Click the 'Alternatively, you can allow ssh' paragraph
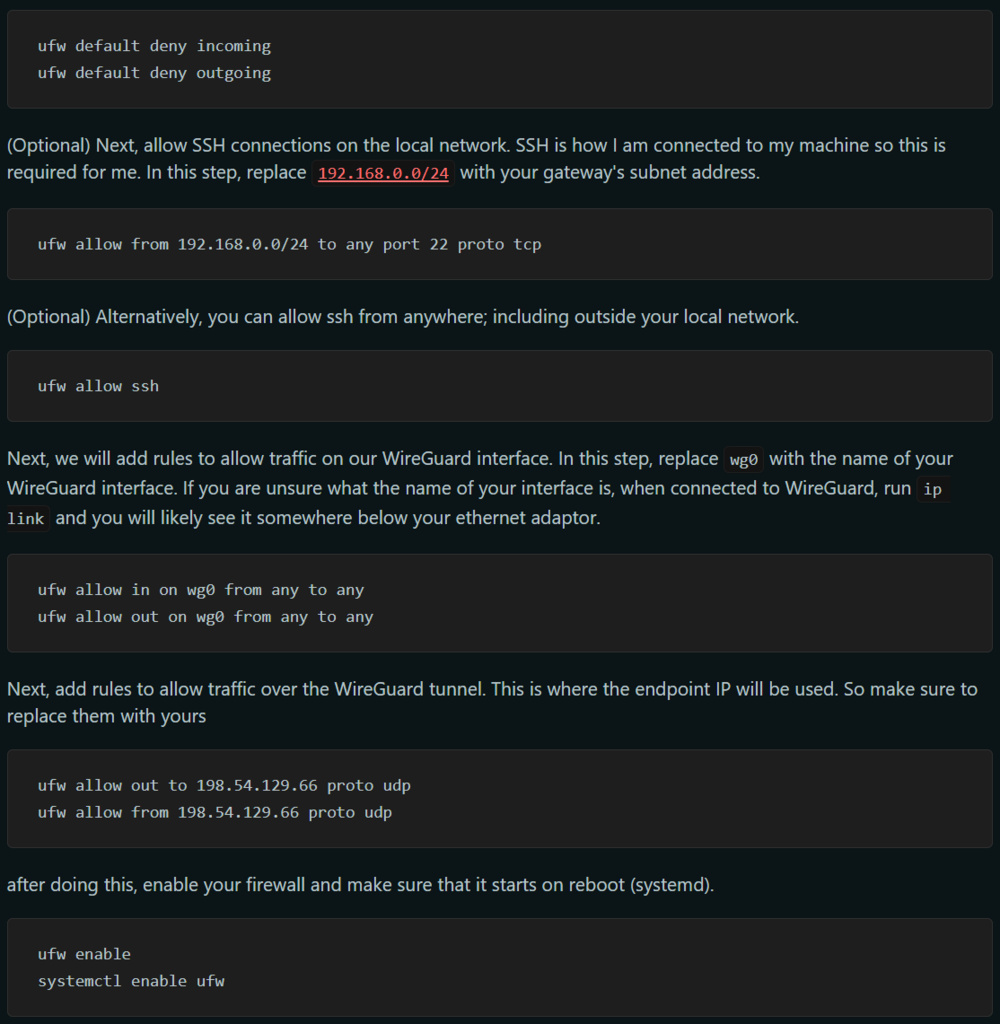Viewport: 1000px width, 1024px height. [403, 317]
